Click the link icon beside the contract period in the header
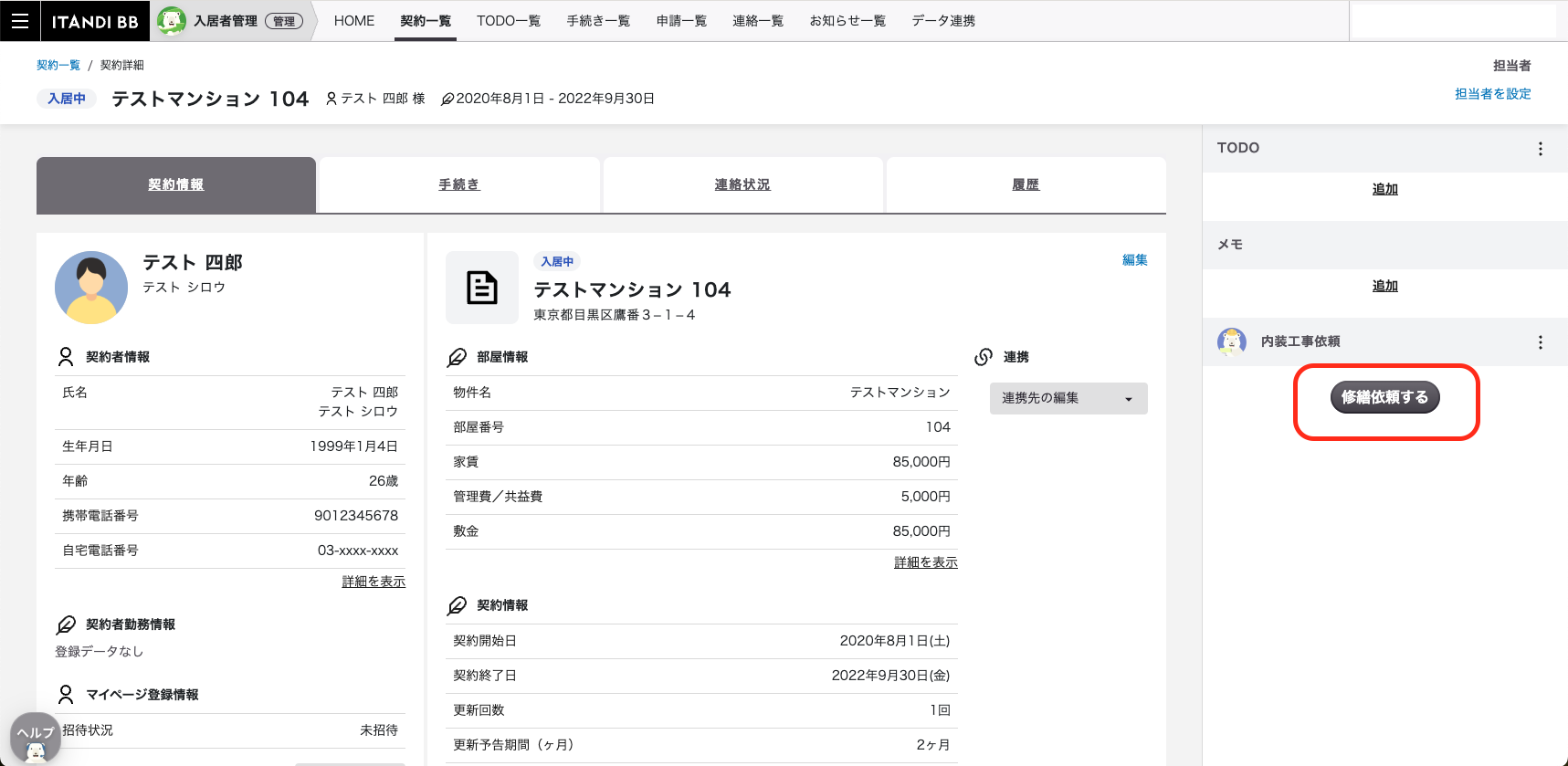Viewport: 1568px width, 766px height. [447, 99]
